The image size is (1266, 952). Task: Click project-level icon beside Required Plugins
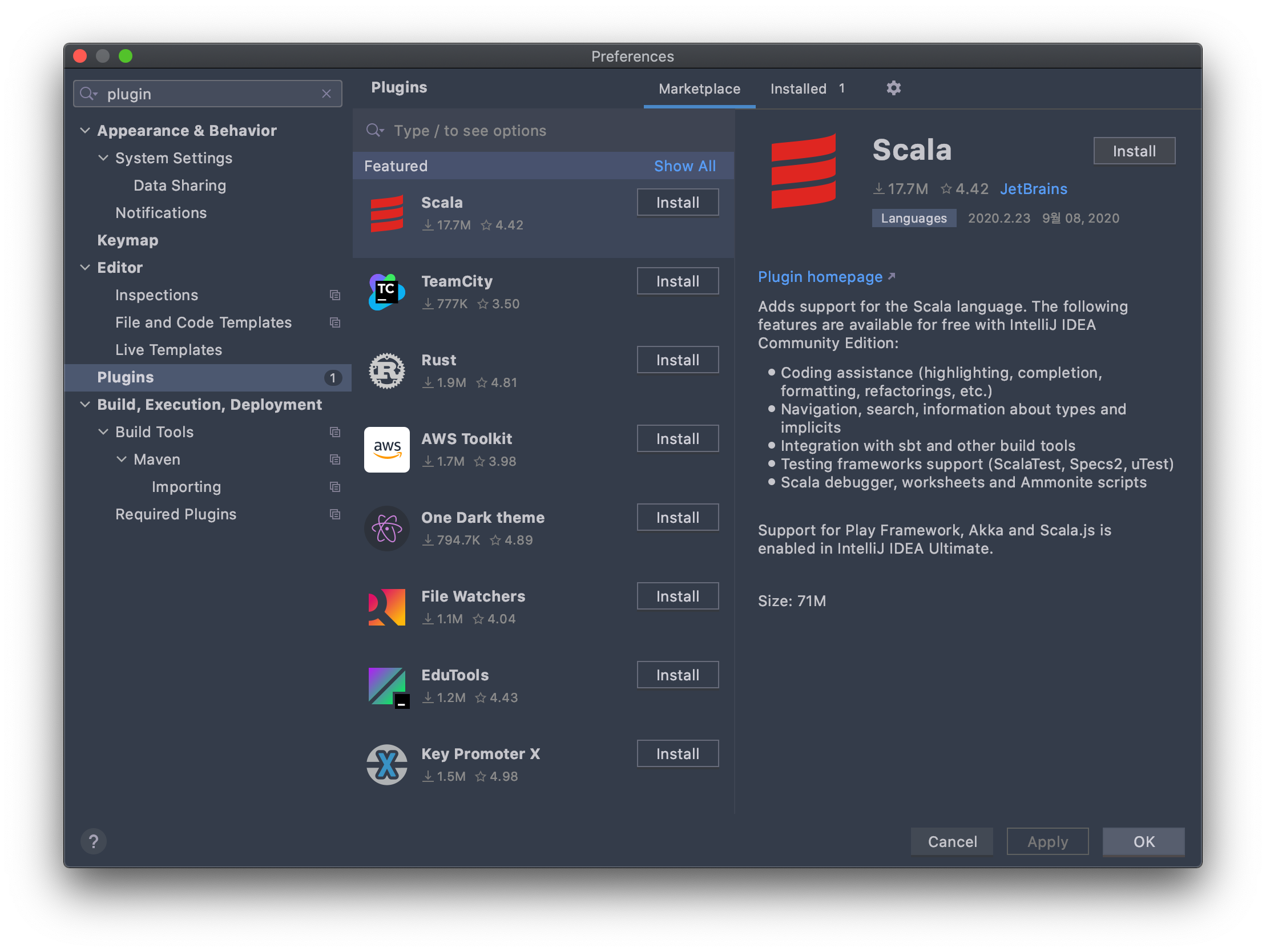coord(335,515)
